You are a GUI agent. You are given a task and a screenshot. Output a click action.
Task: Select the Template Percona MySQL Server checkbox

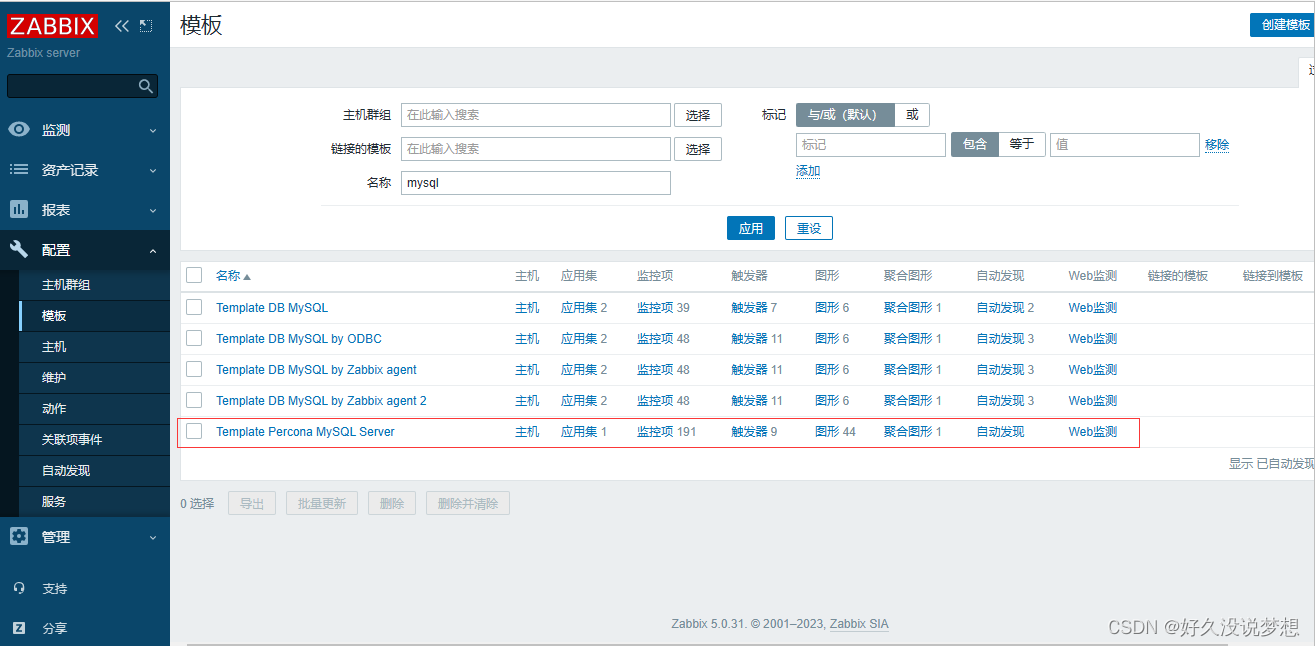click(194, 431)
